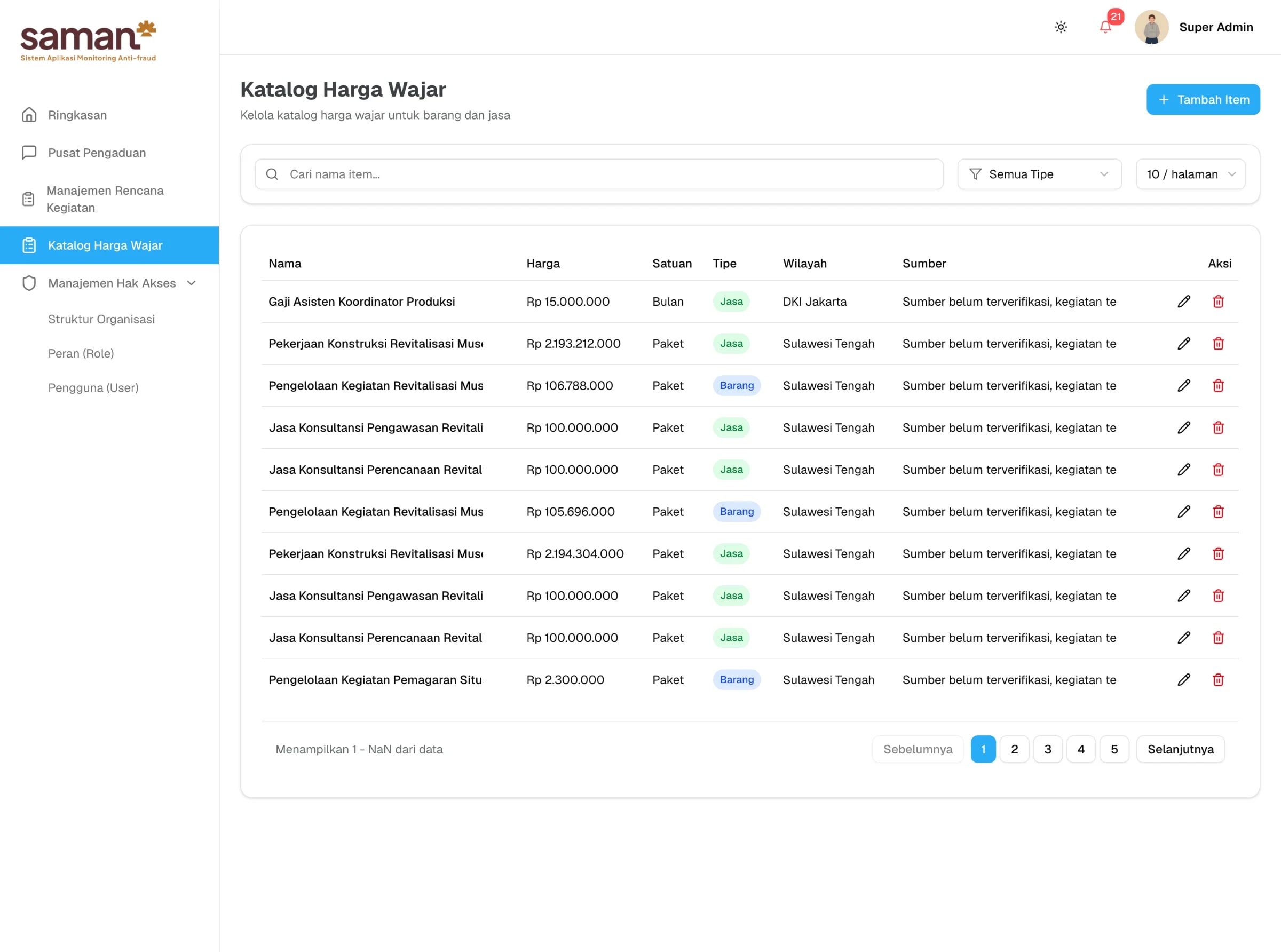Image resolution: width=1281 pixels, height=952 pixels.
Task: Select Katalog Harga Wajar sidebar item
Action: pyautogui.click(x=109, y=245)
